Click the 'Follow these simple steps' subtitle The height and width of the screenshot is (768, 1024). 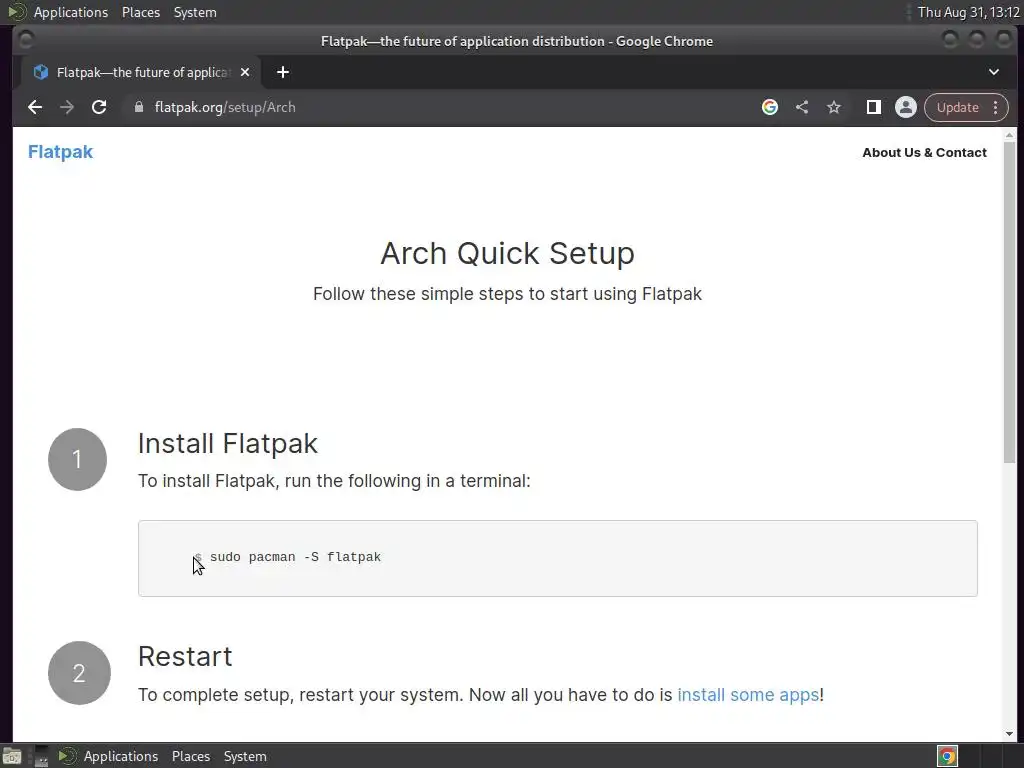[x=507, y=294]
